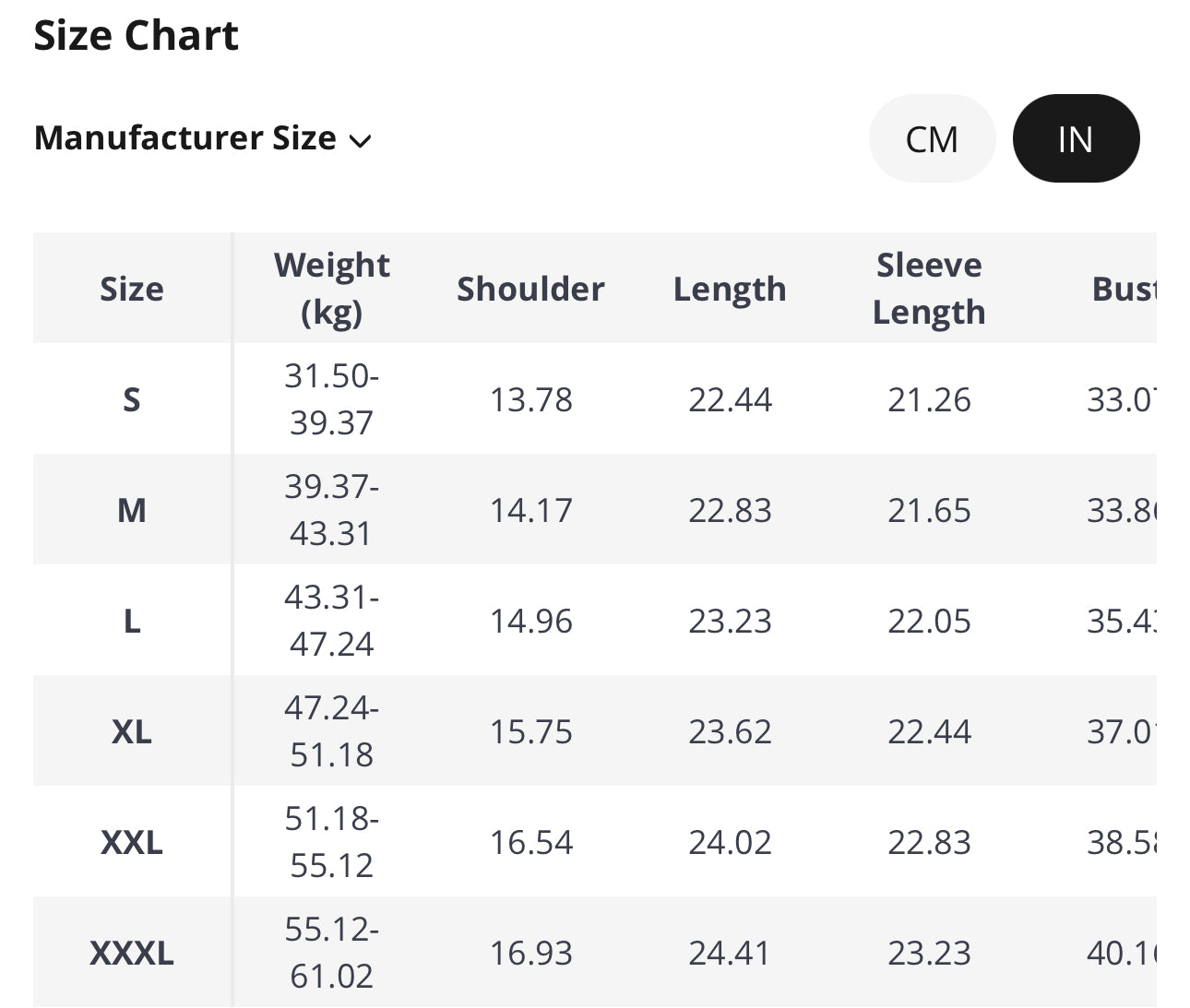The height and width of the screenshot is (1008, 1190).
Task: Select the XXXL size row label
Action: tap(132, 953)
